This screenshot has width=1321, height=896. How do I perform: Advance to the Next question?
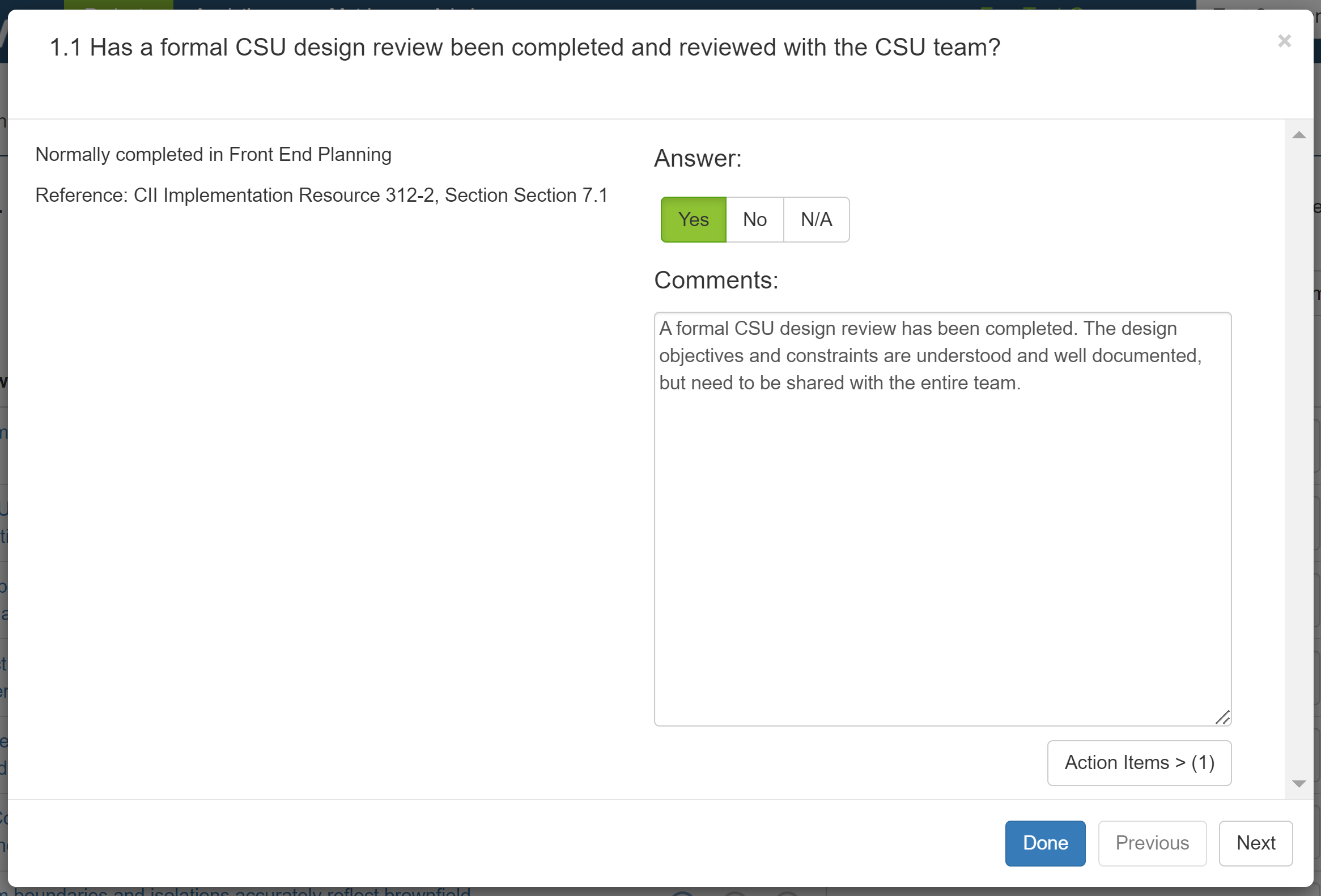1256,843
